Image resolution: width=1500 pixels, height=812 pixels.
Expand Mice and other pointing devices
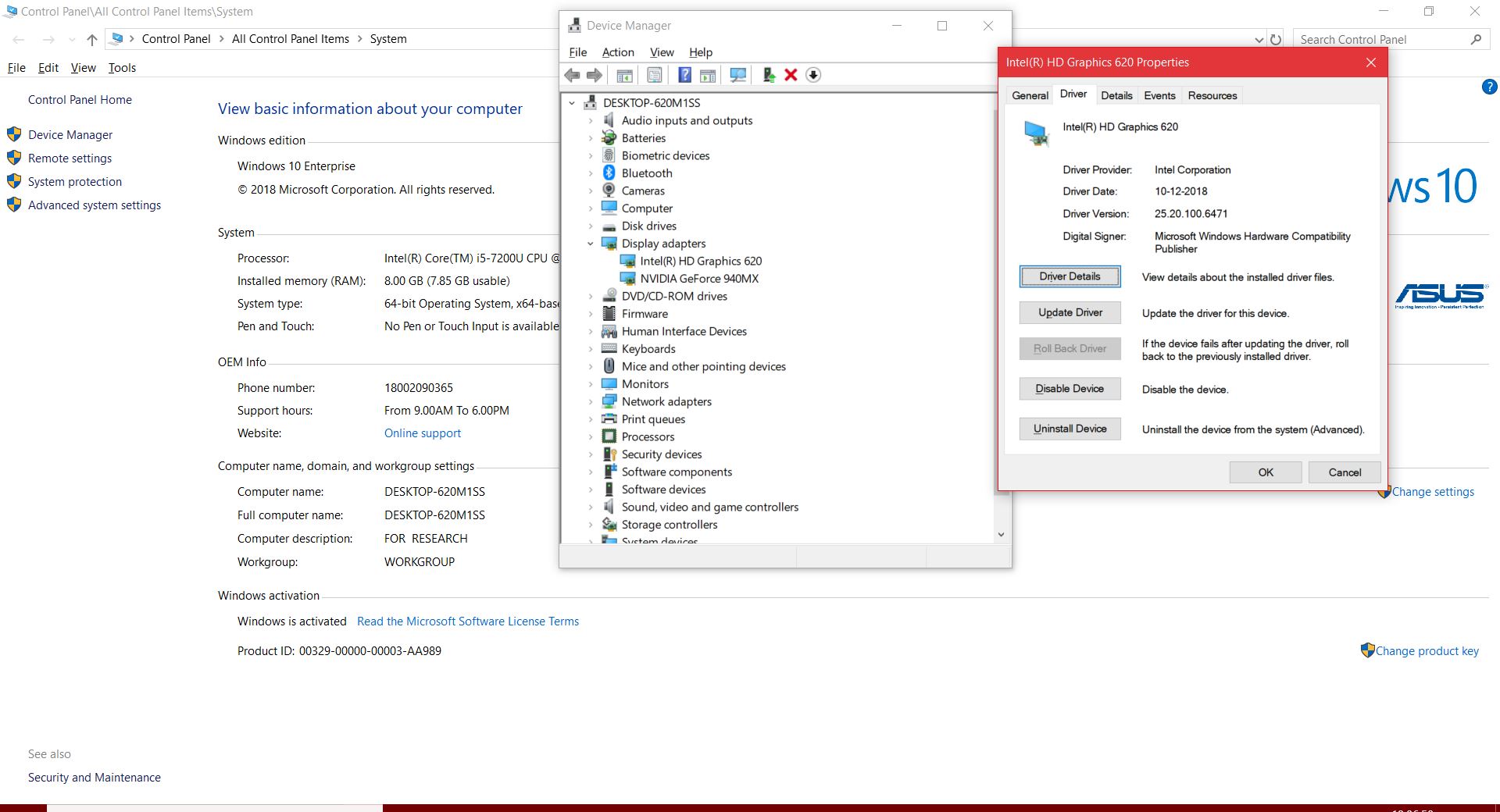pos(591,367)
